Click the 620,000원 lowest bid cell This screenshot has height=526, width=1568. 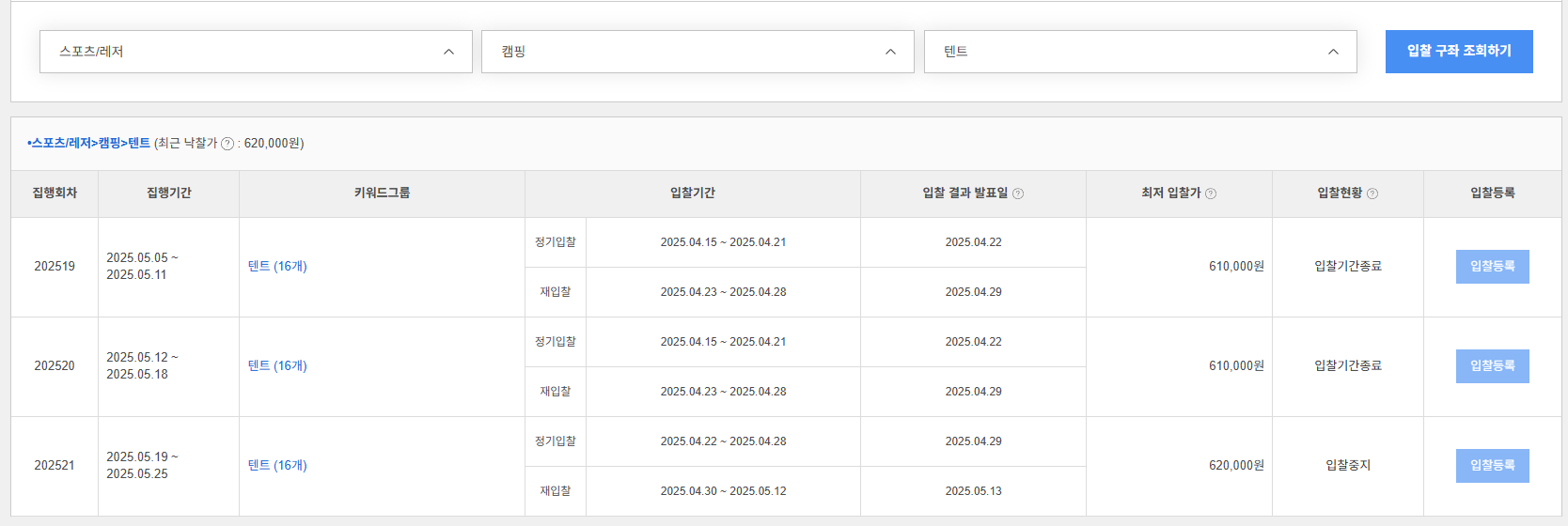tap(1236, 466)
